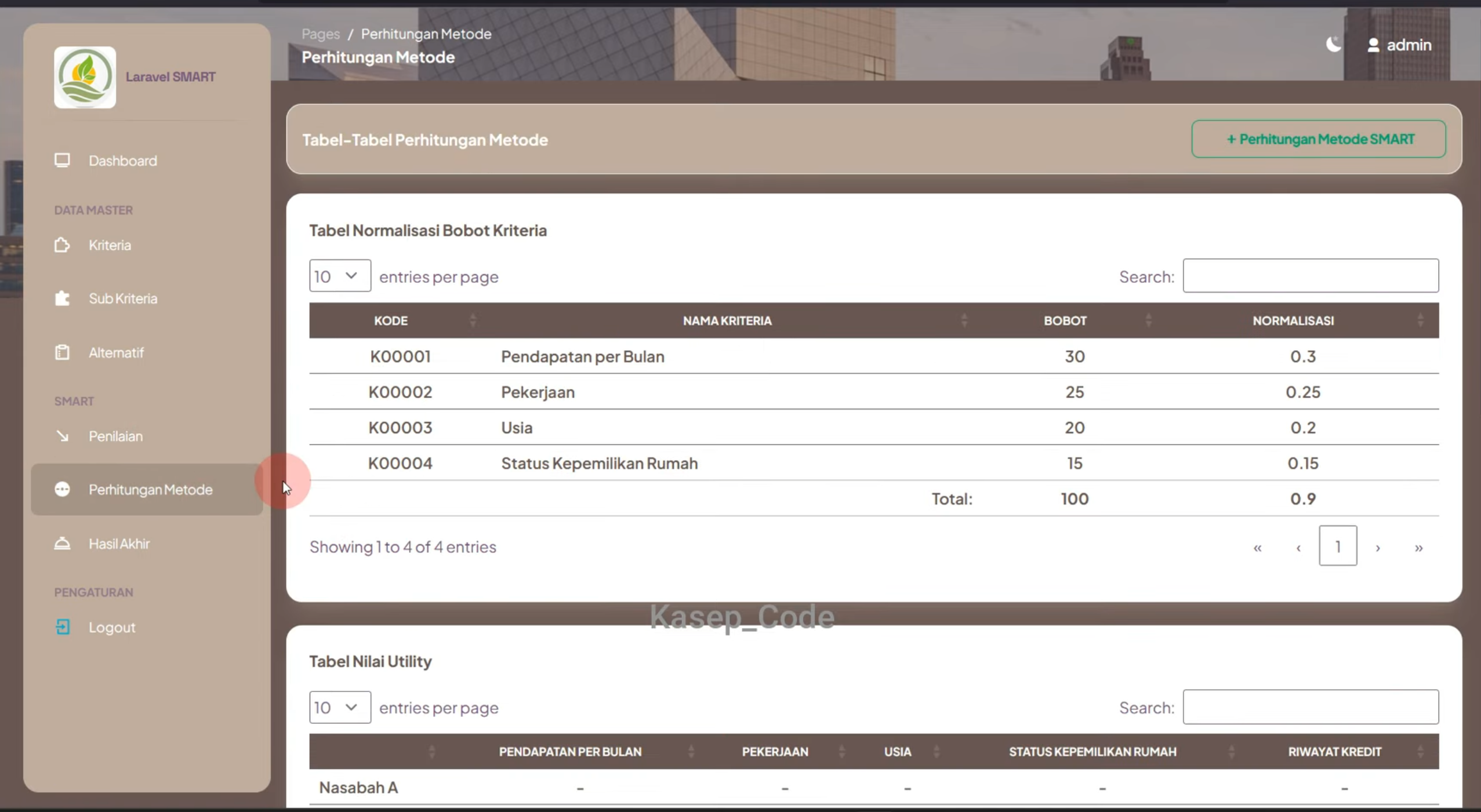Go to first page of Normalisasi table
Viewport: 1481px width, 812px height.
click(1257, 547)
